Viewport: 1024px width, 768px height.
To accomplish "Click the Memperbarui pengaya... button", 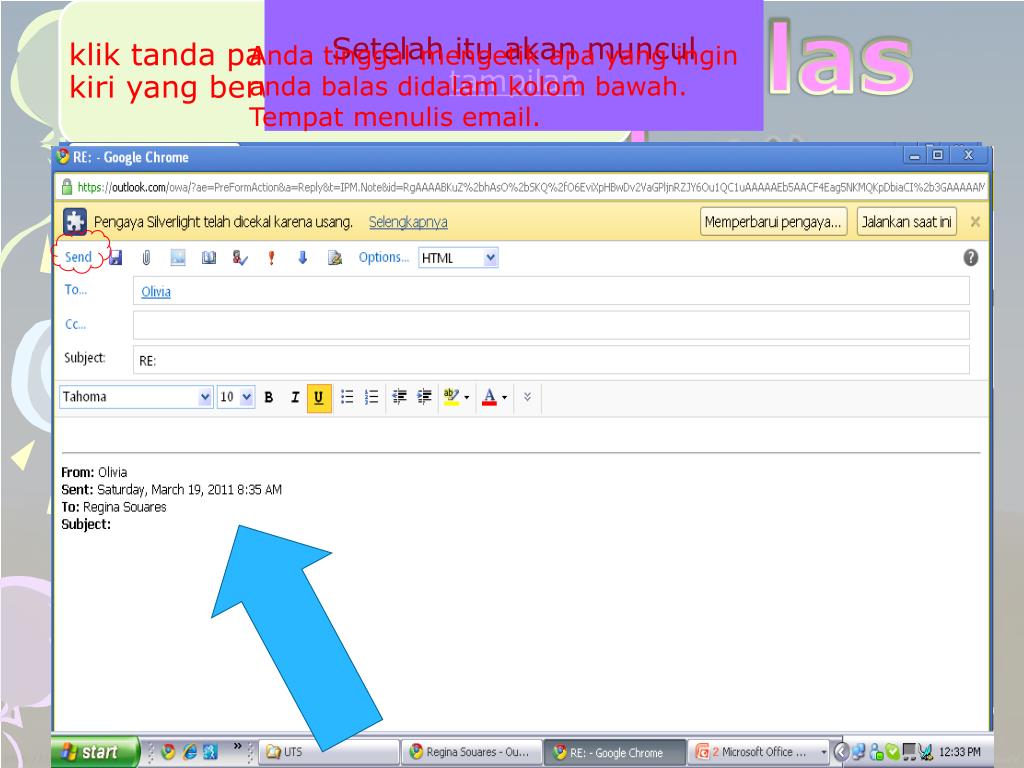I will pos(773,222).
